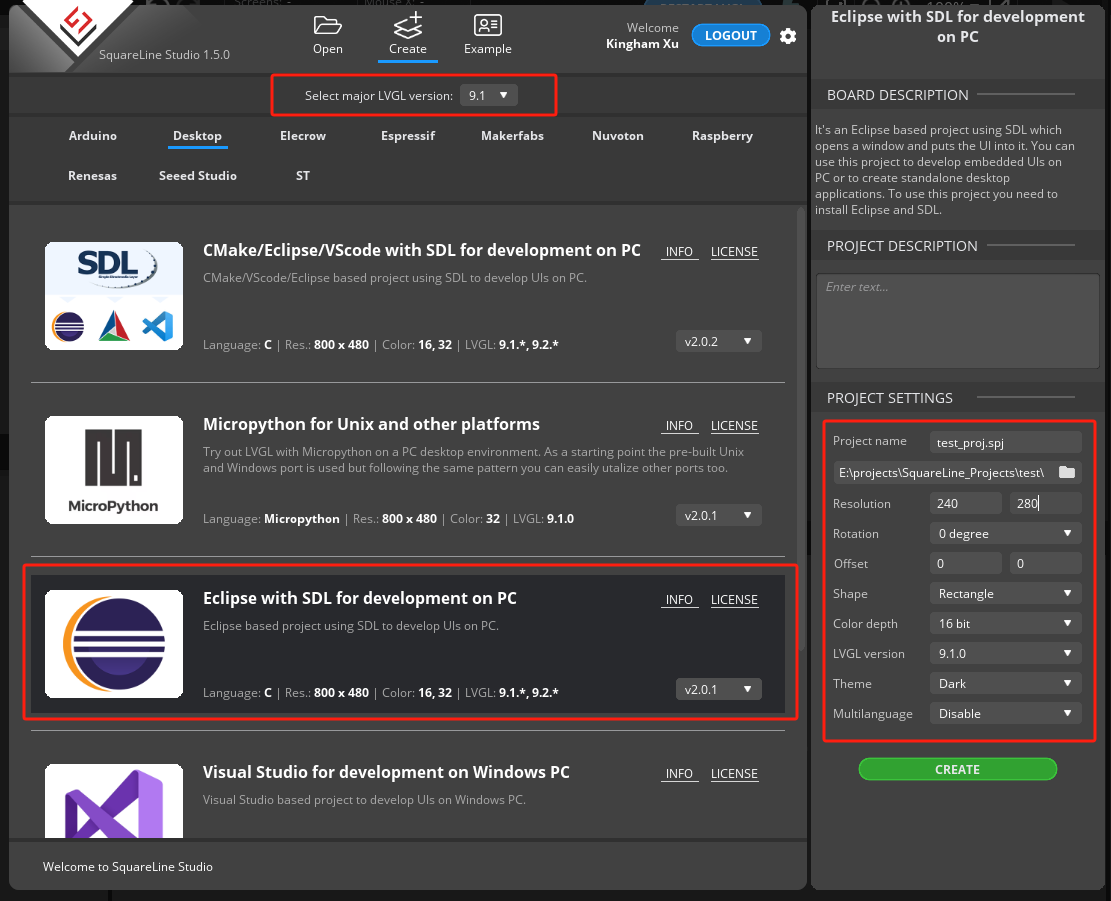This screenshot has width=1111, height=901.
Task: Select the MicroPython board logo
Action: tap(114, 470)
